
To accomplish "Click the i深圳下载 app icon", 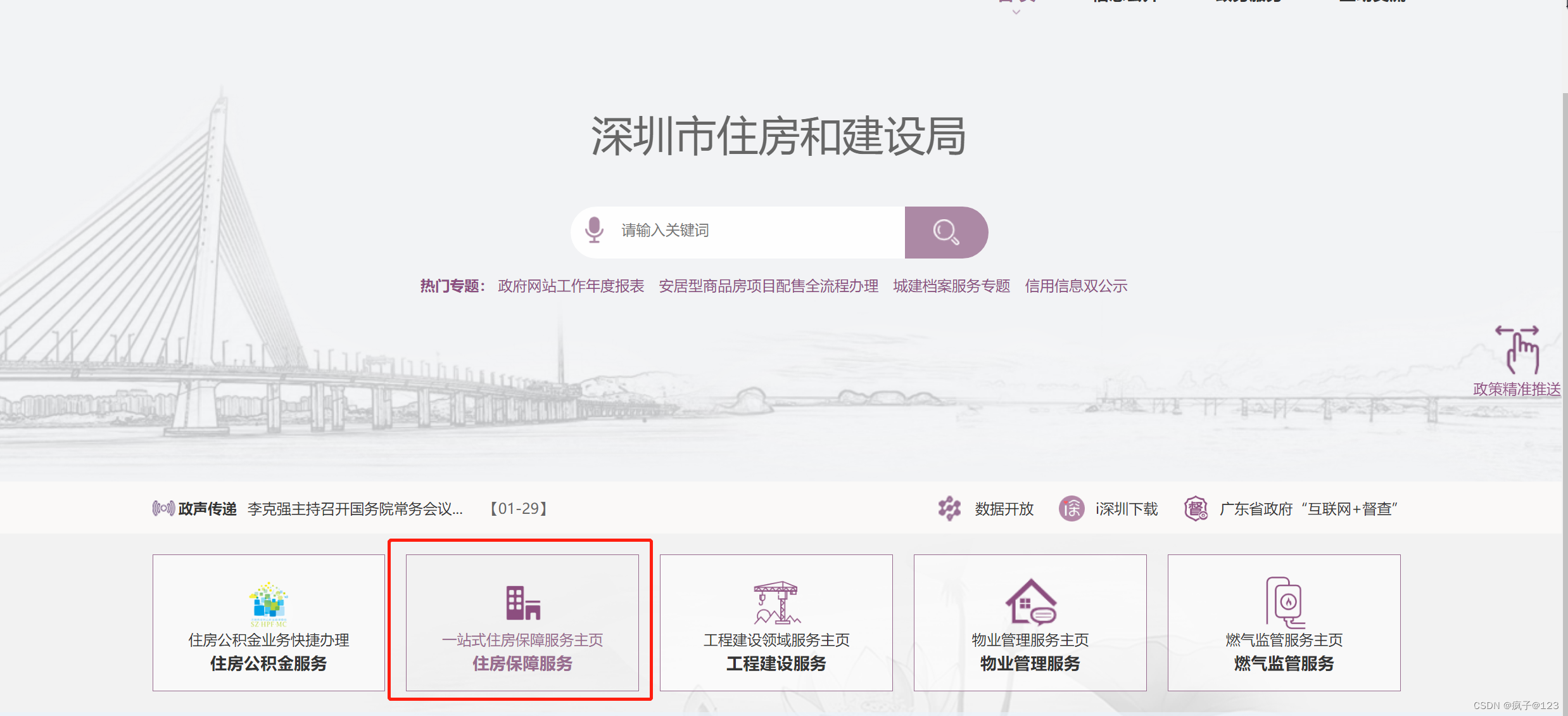I will click(1072, 508).
